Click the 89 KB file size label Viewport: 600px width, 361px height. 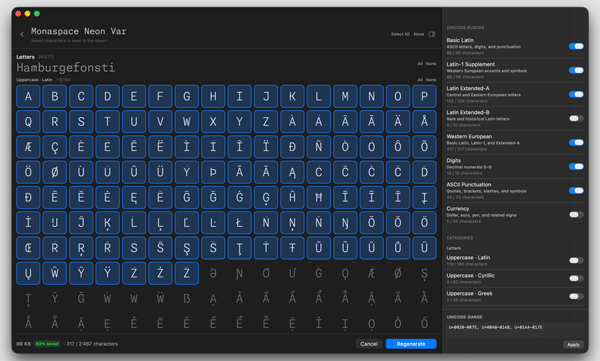click(24, 344)
